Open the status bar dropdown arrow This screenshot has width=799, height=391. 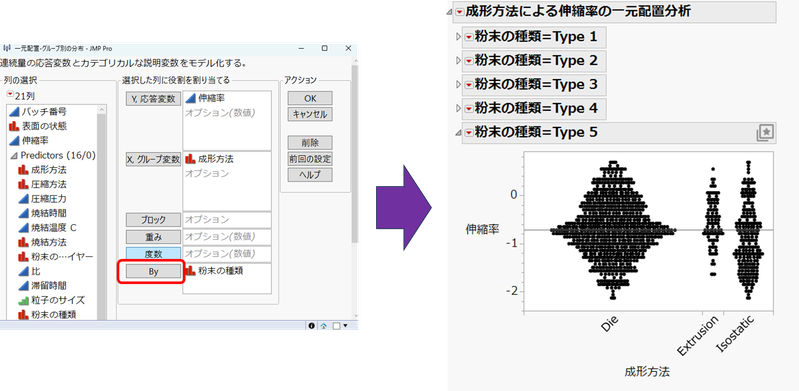tap(345, 326)
